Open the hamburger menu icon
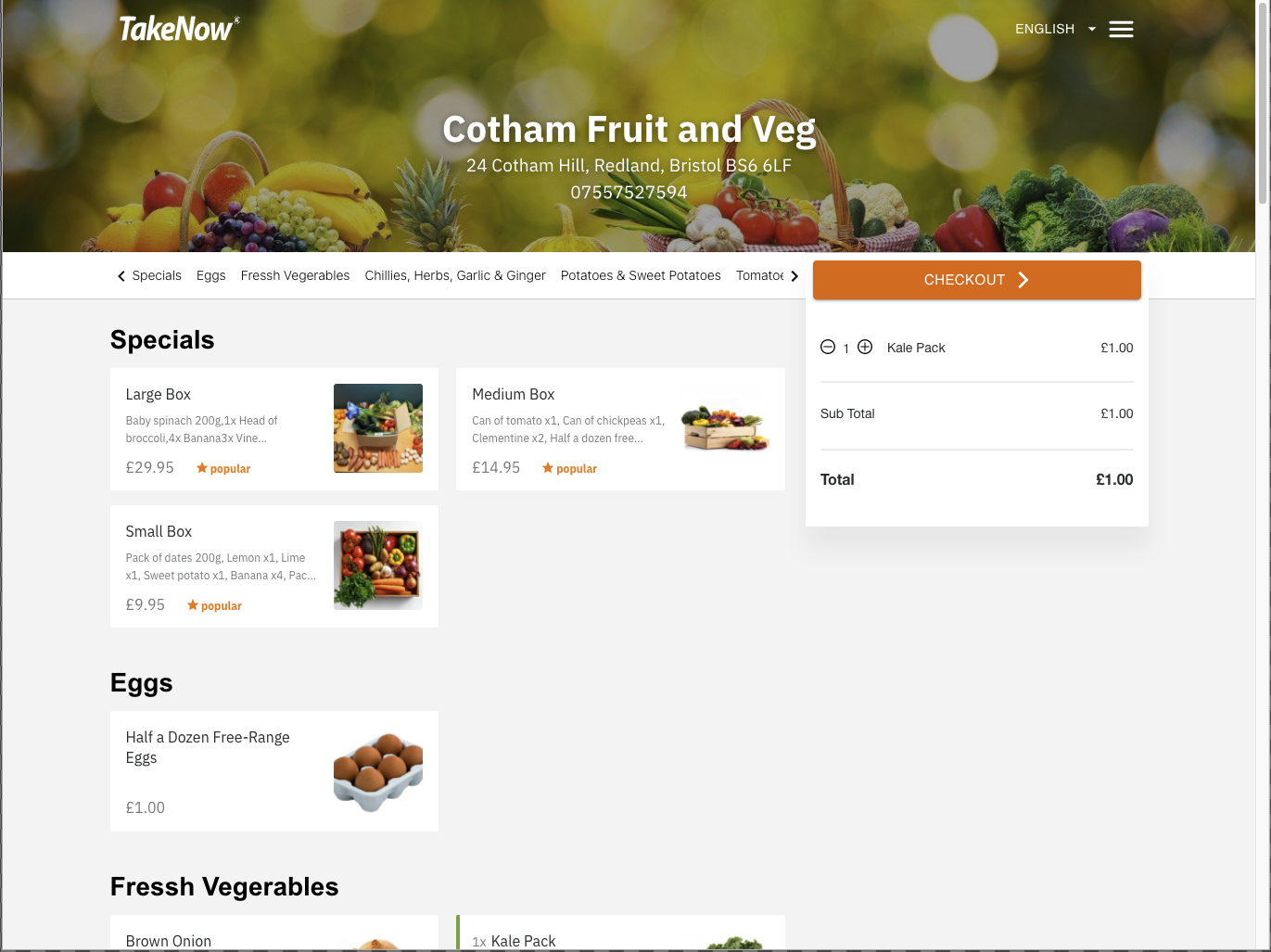Image resolution: width=1271 pixels, height=952 pixels. [x=1121, y=30]
